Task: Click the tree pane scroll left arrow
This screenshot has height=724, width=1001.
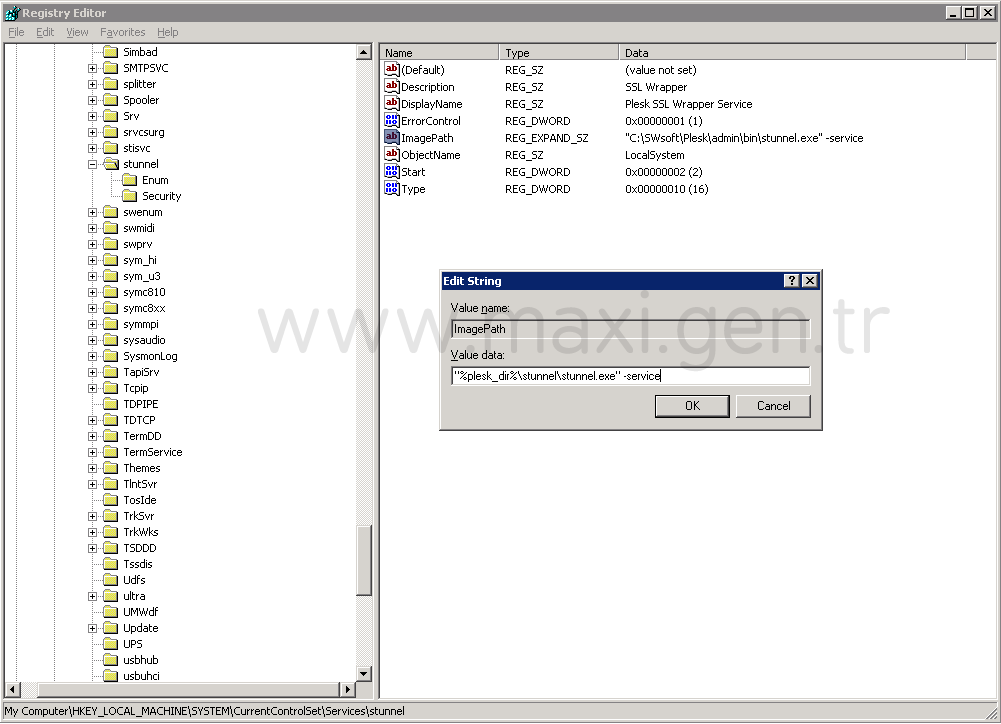Action: click(x=13, y=690)
